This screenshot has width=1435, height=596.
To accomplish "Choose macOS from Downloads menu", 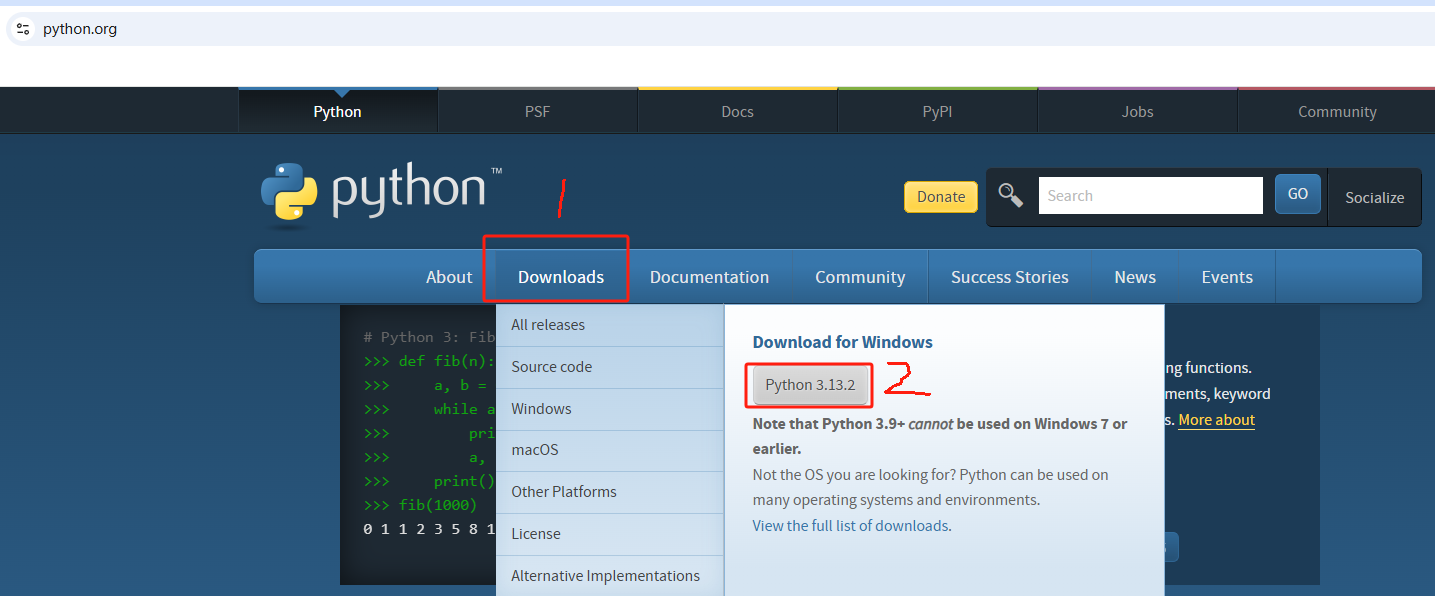I will pyautogui.click(x=610, y=450).
